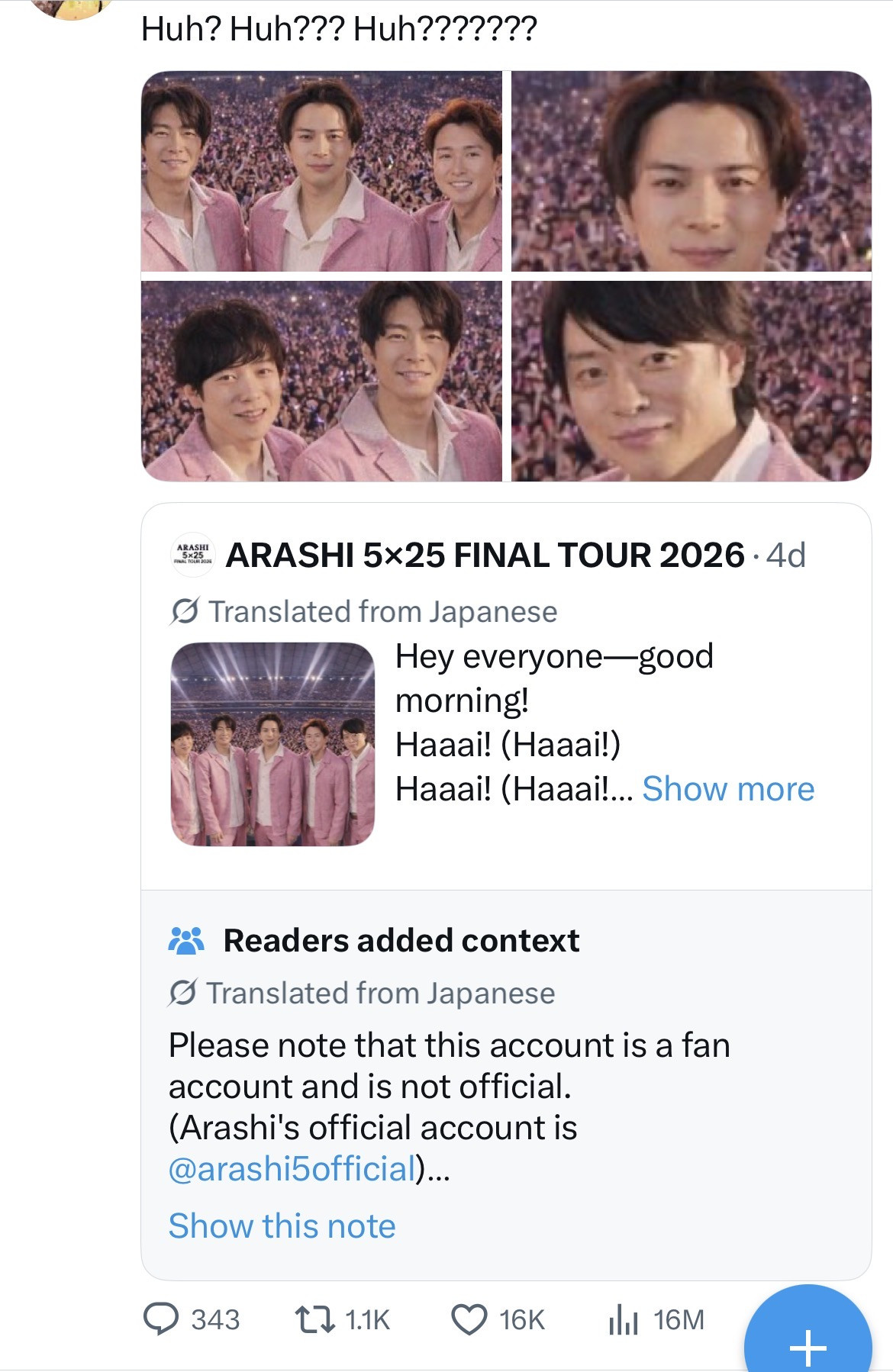This screenshot has height=1372, width=893.
Task: Open ARASHI 5×25 account avatar
Action: coord(192,555)
